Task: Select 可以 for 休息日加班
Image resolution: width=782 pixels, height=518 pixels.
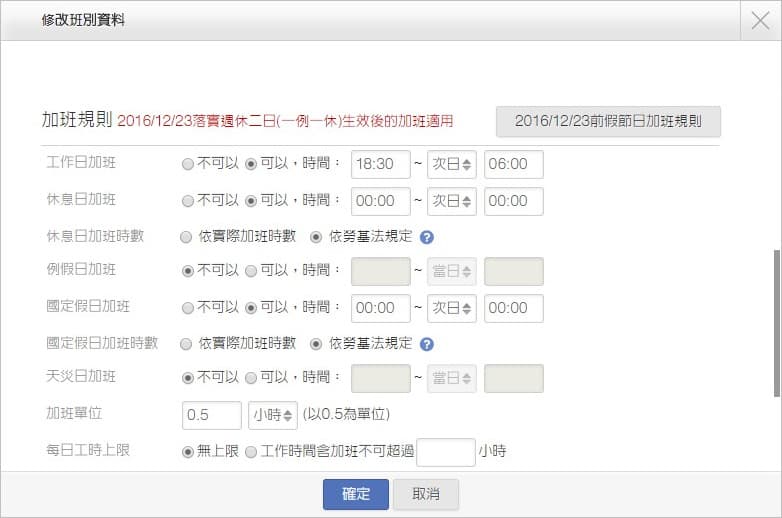Action: 251,201
